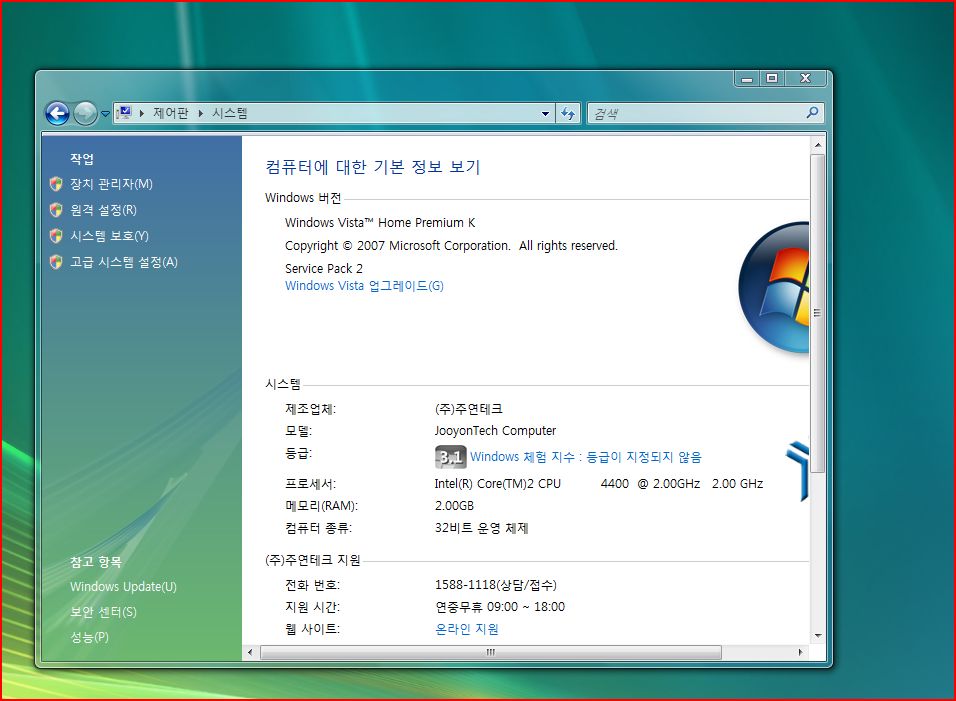Click the text Windows Vista™ Home Premium K
956x701 pixels.
(x=380, y=223)
